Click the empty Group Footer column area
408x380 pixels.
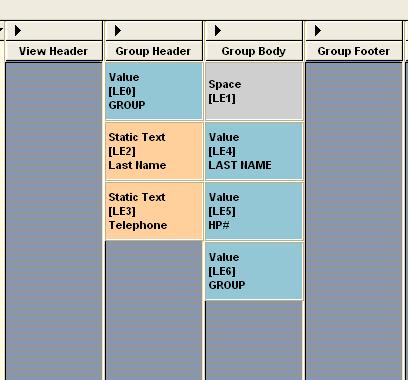354,221
